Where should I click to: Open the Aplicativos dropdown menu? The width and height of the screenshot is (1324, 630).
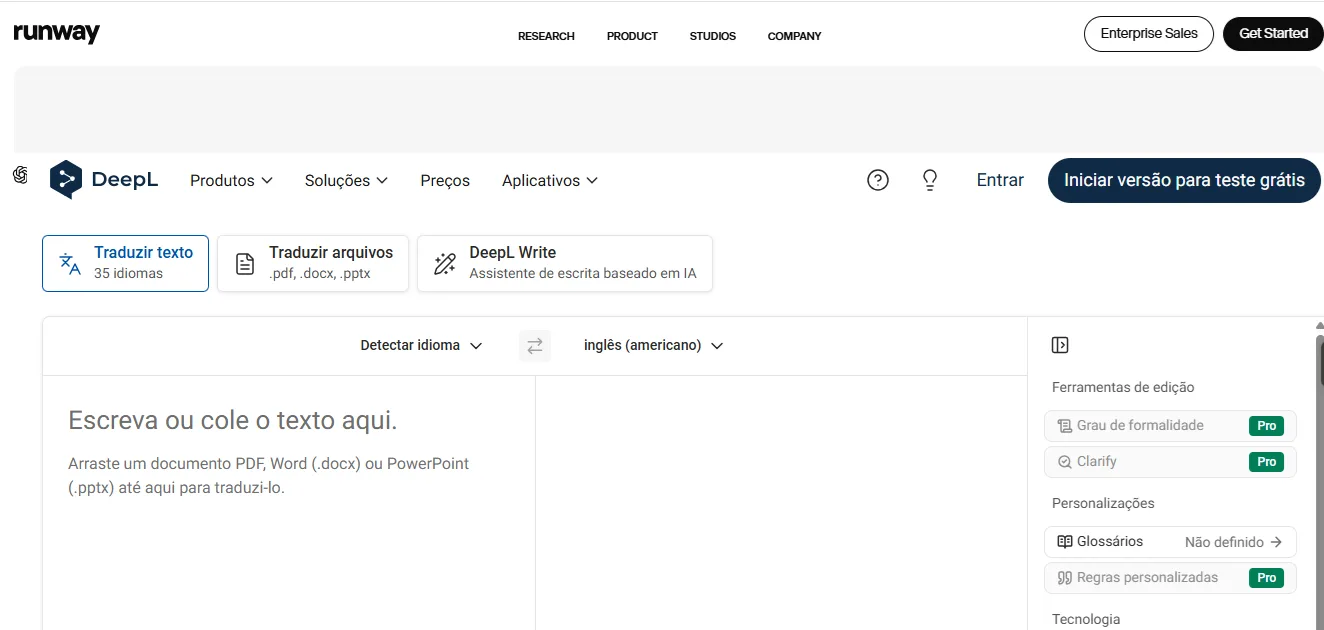point(550,181)
